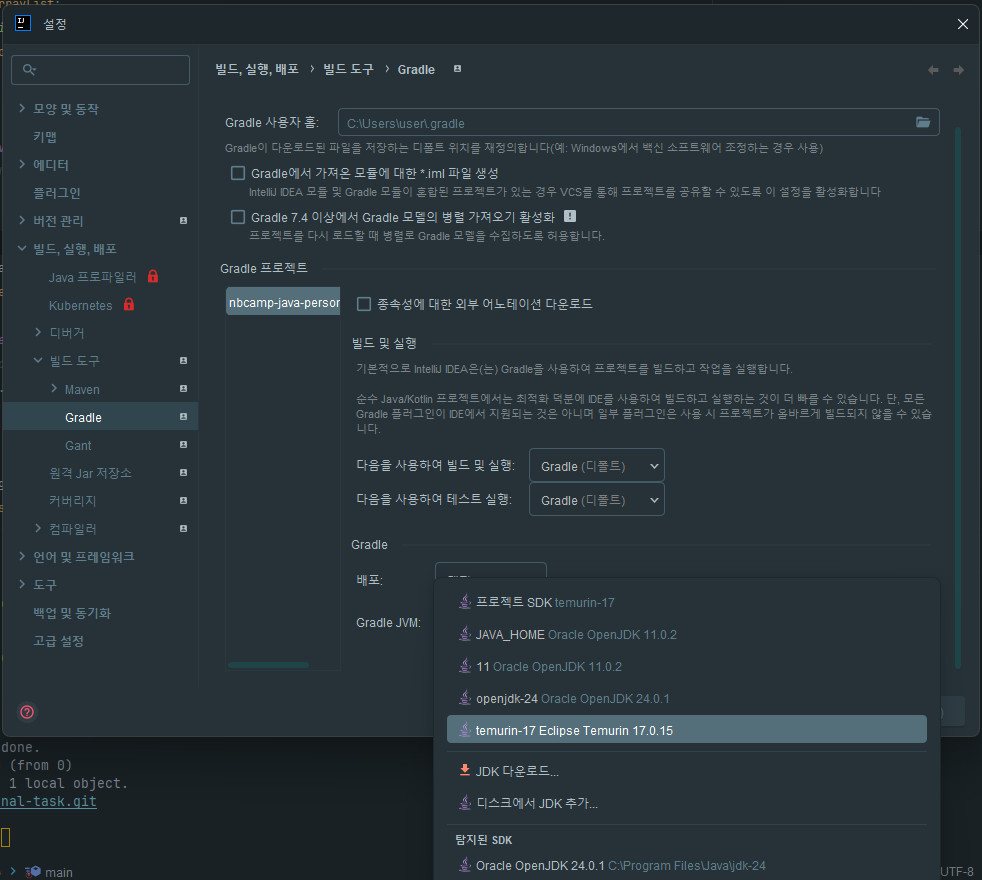
Task: Toggle parallel Gradle model fetching for Gradle 7.4+
Action: [238, 217]
